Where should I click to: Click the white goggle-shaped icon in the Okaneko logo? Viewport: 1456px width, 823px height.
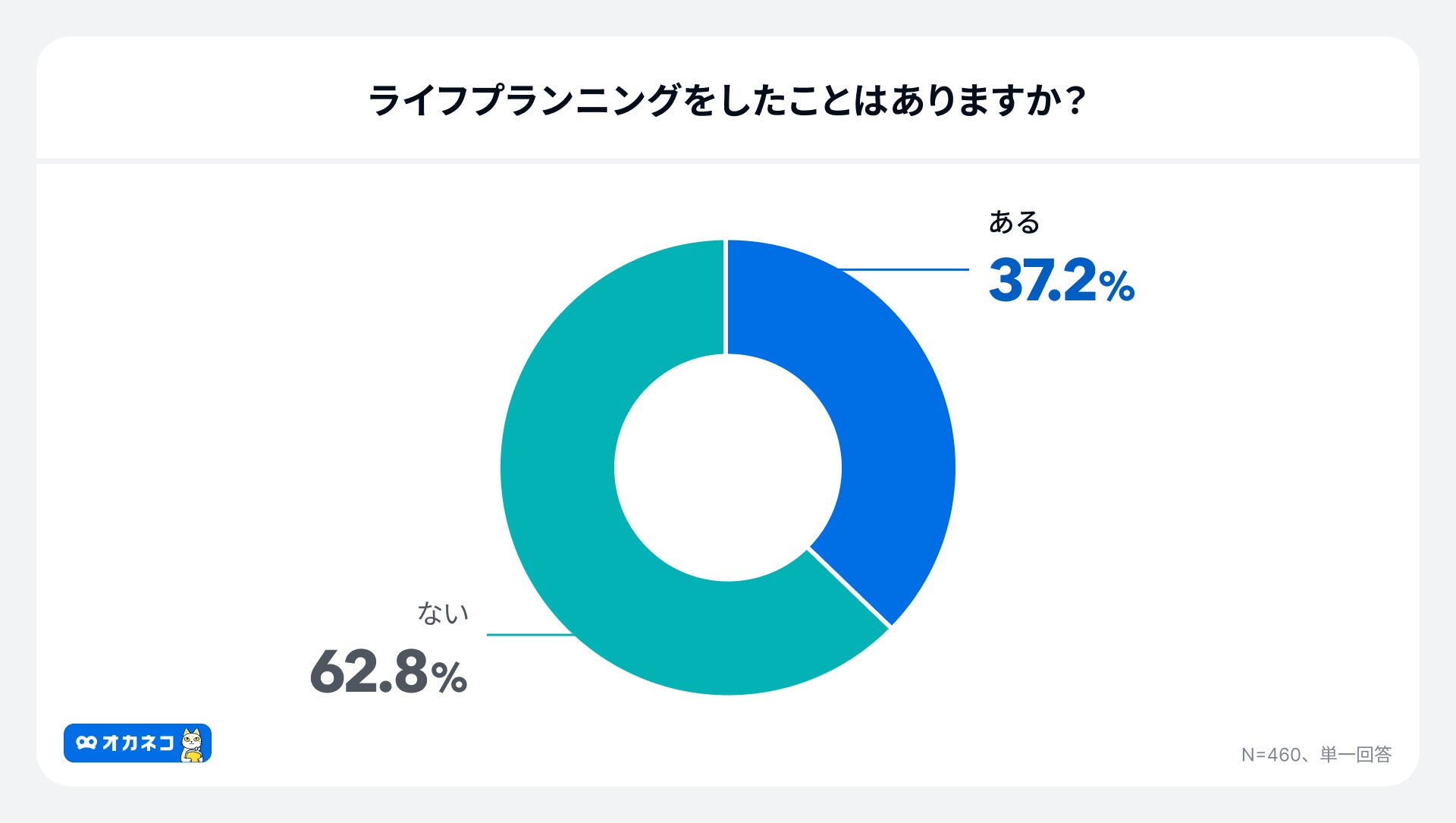pyautogui.click(x=86, y=743)
